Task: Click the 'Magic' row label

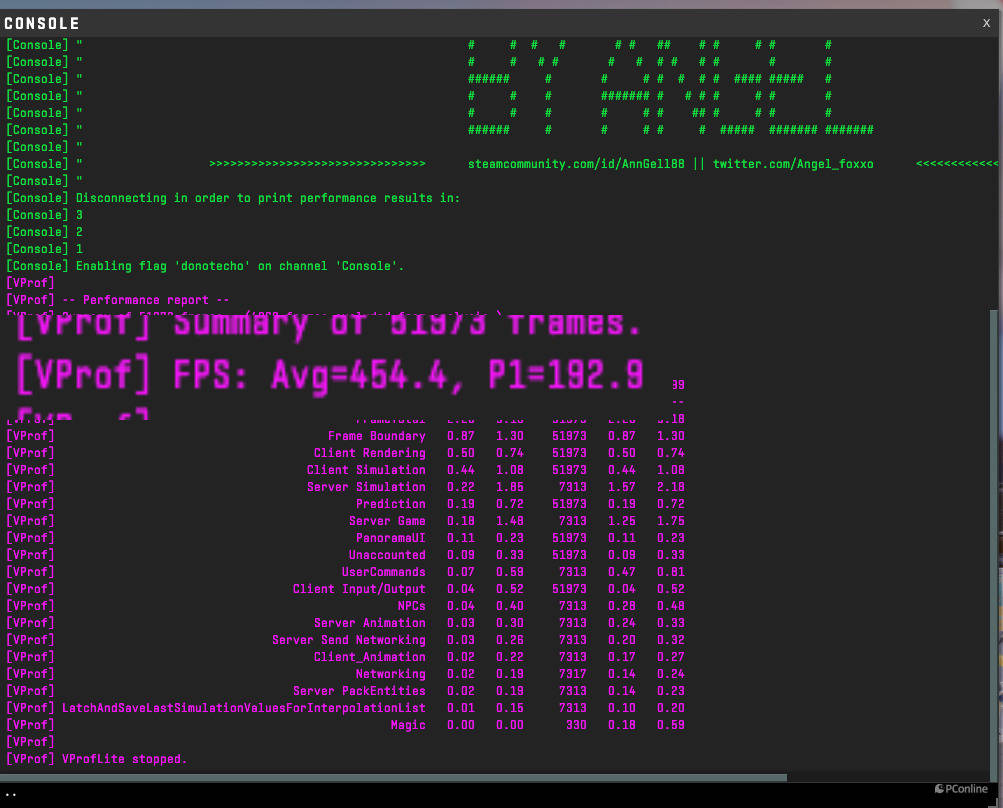Action: pos(408,725)
